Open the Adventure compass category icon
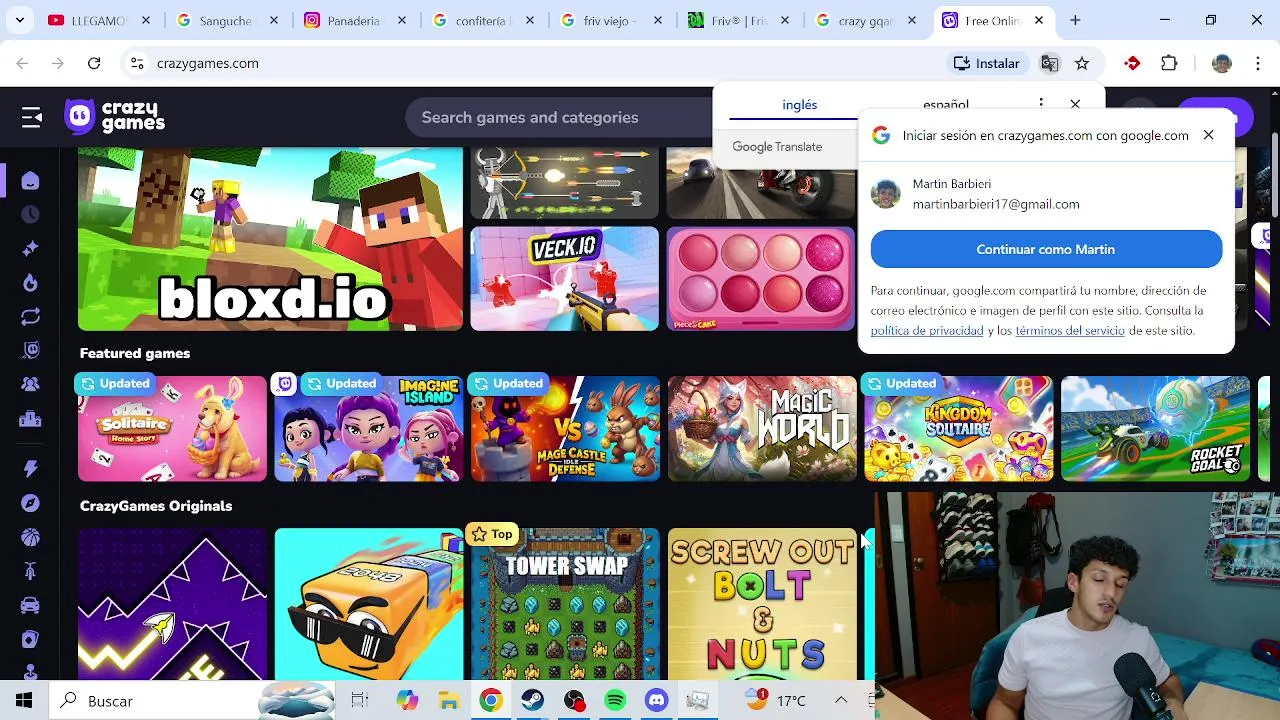Viewport: 1280px width, 720px height. (x=30, y=503)
